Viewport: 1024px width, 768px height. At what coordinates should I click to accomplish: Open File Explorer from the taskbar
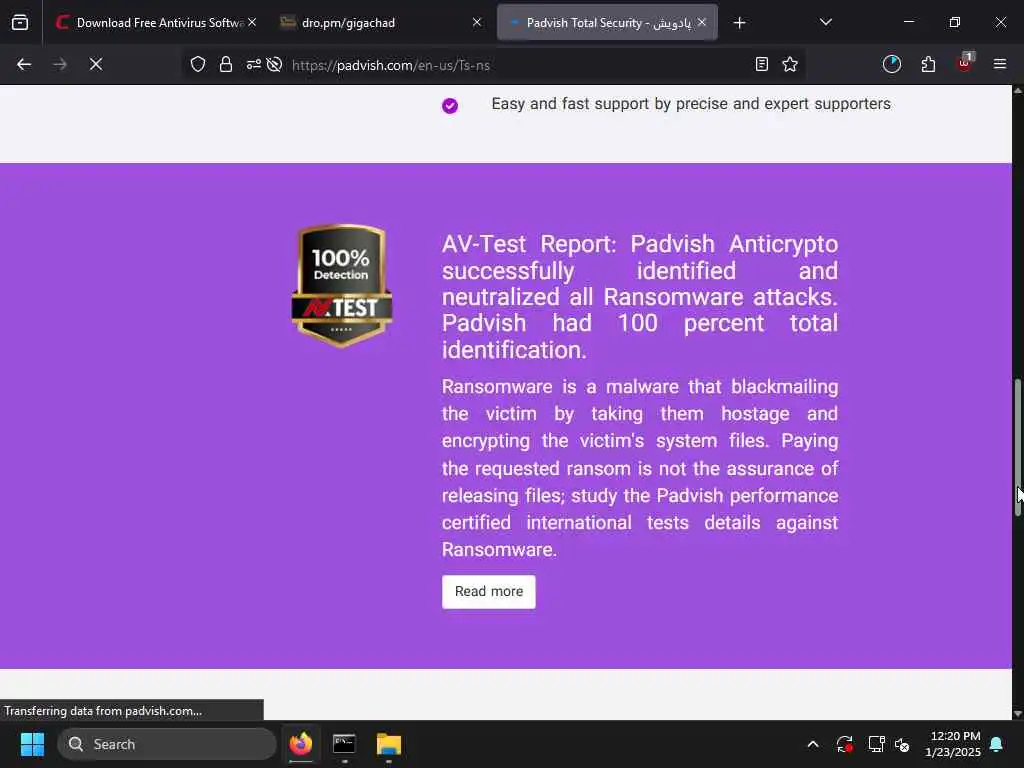[x=389, y=744]
